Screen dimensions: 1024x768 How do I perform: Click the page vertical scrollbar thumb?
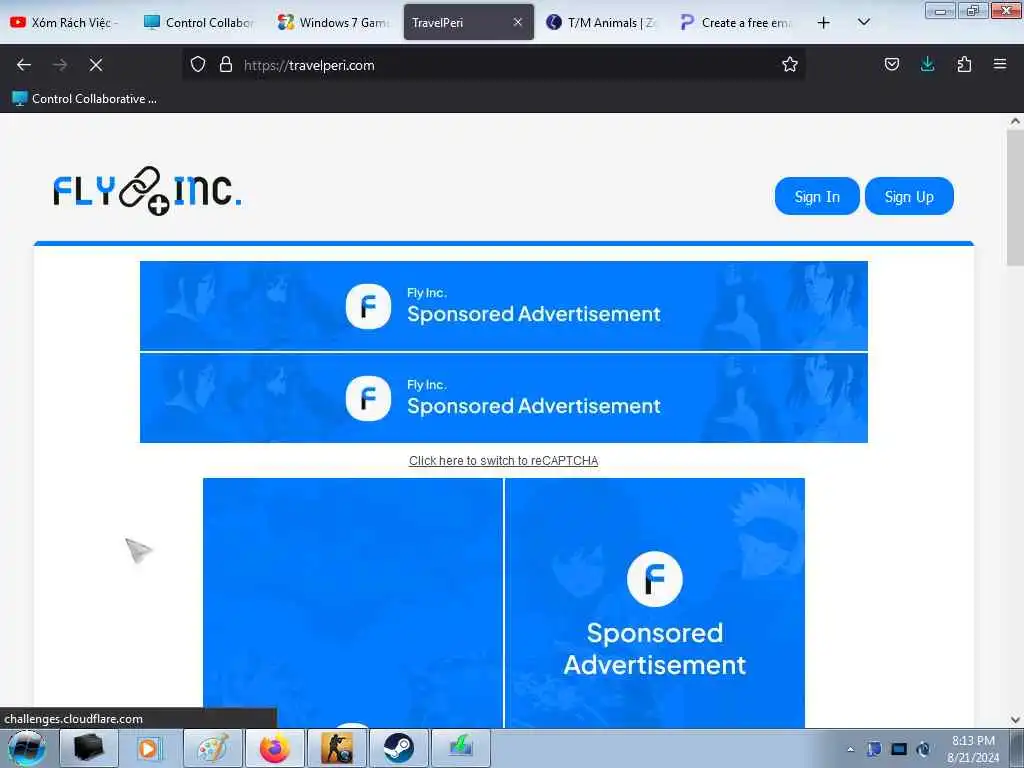[x=1015, y=197]
